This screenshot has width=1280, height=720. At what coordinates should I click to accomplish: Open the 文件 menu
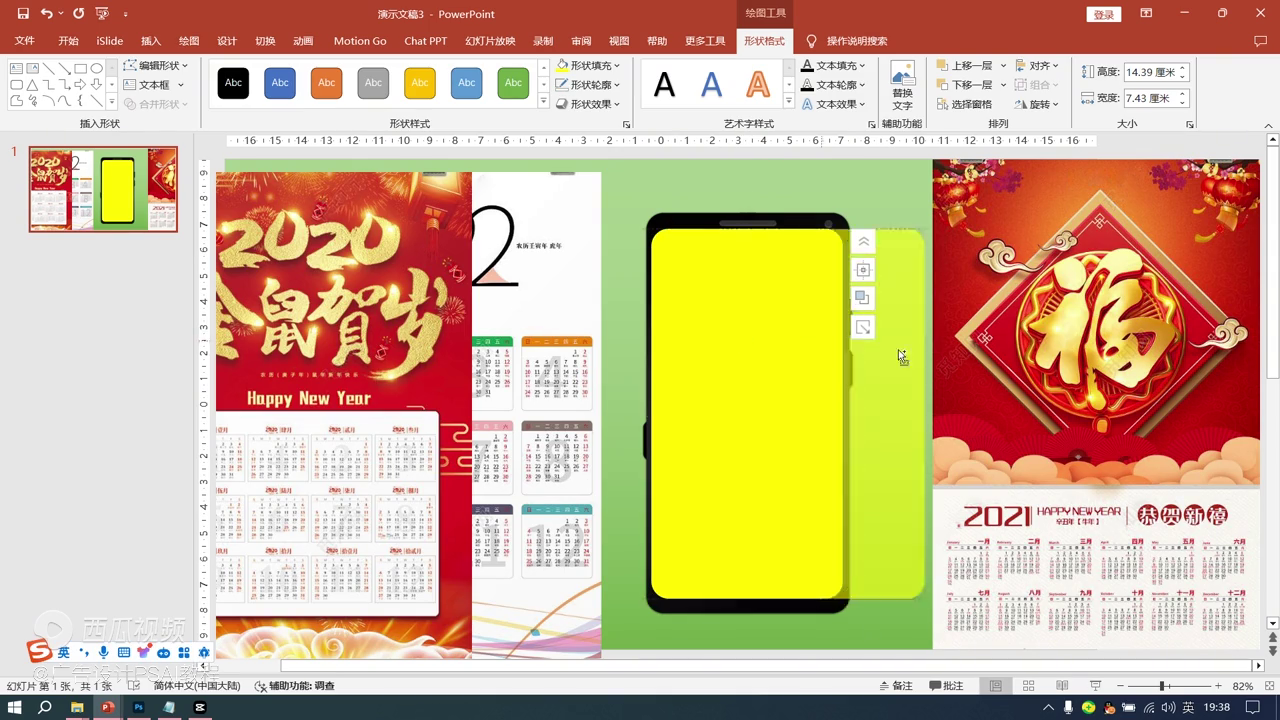25,41
